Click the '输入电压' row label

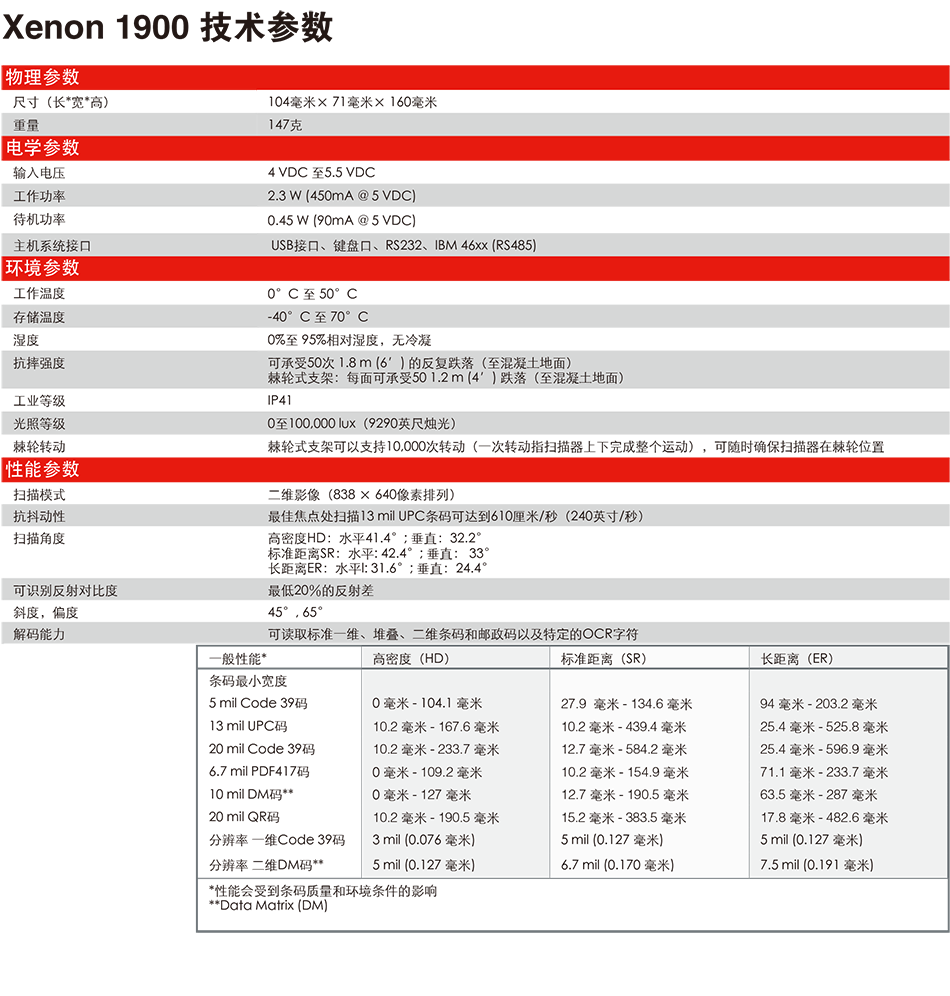(39, 173)
